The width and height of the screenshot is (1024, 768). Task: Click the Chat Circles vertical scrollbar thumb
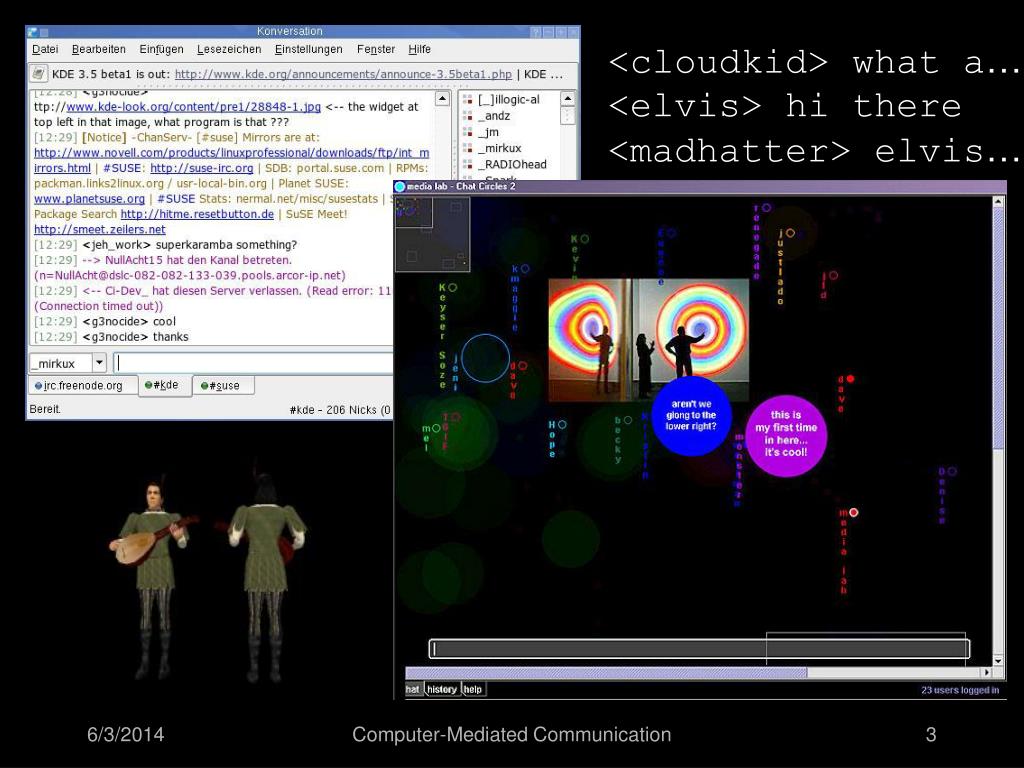pyautogui.click(x=998, y=328)
